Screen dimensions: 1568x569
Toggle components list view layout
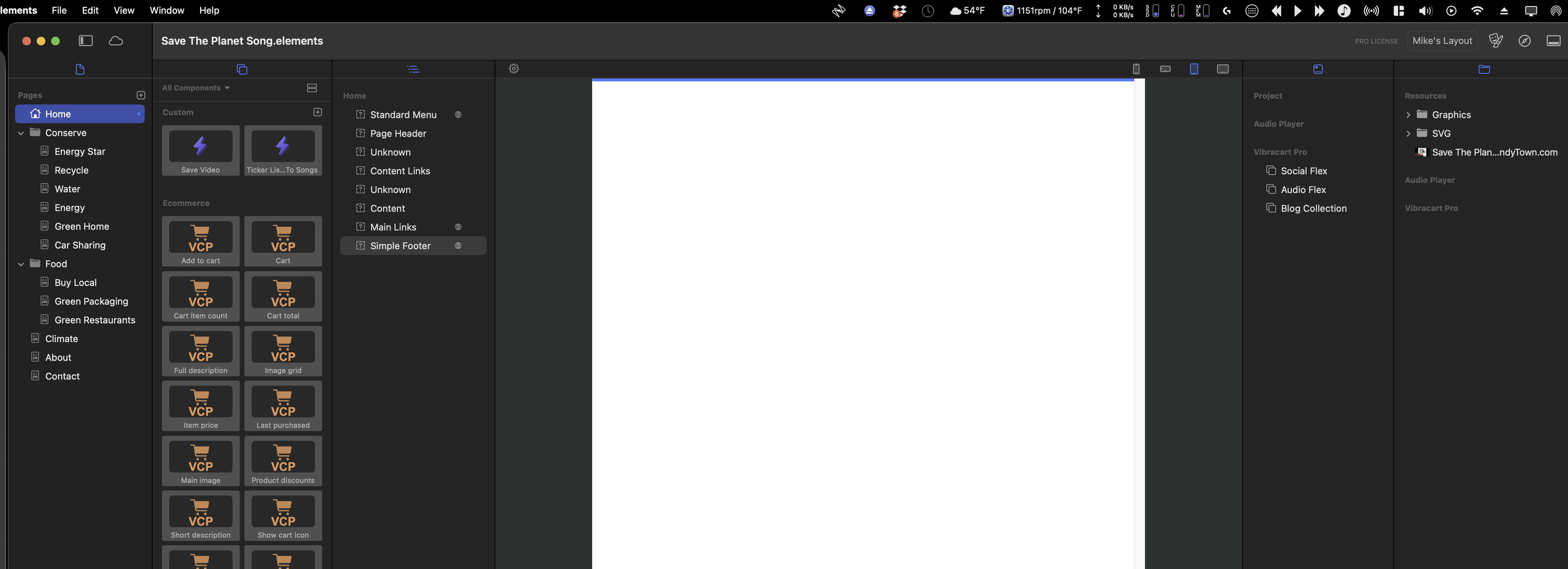pyautogui.click(x=312, y=88)
